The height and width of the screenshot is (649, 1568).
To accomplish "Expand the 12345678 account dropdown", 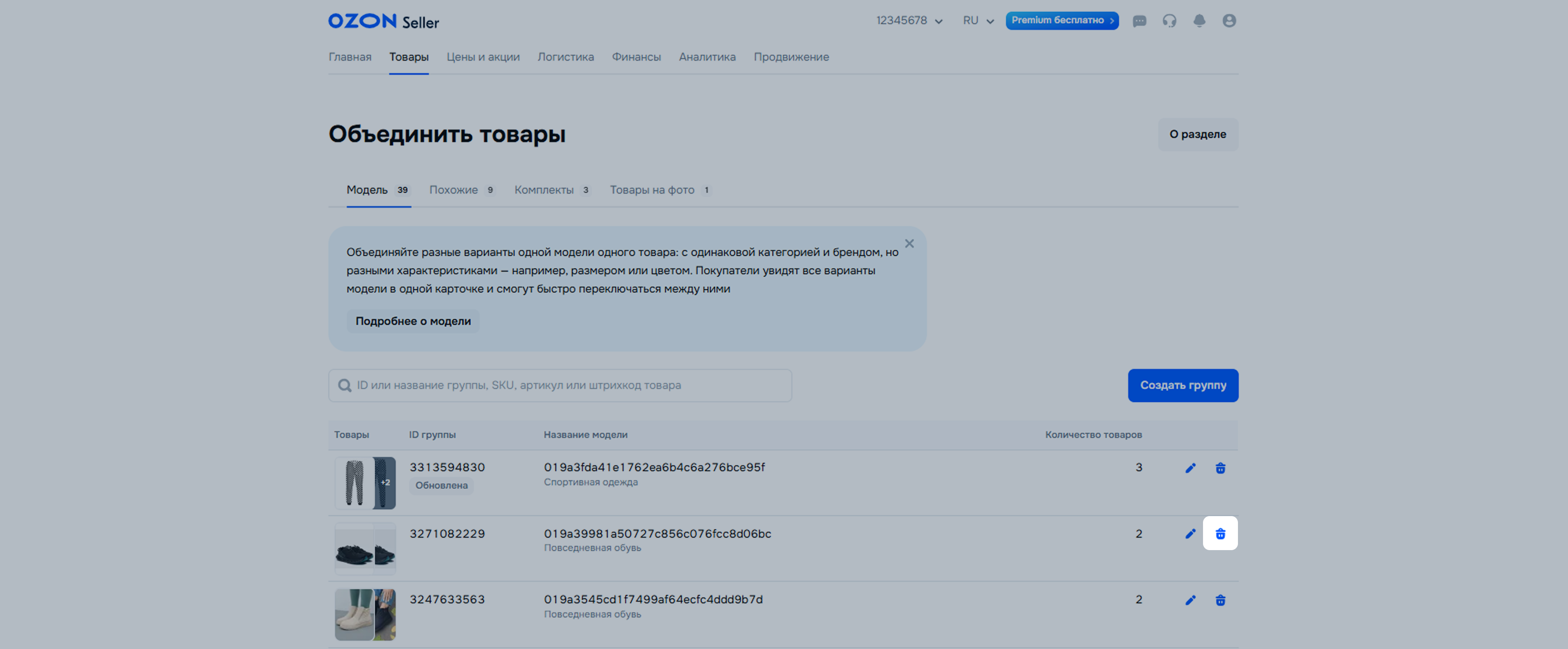I will point(909,21).
